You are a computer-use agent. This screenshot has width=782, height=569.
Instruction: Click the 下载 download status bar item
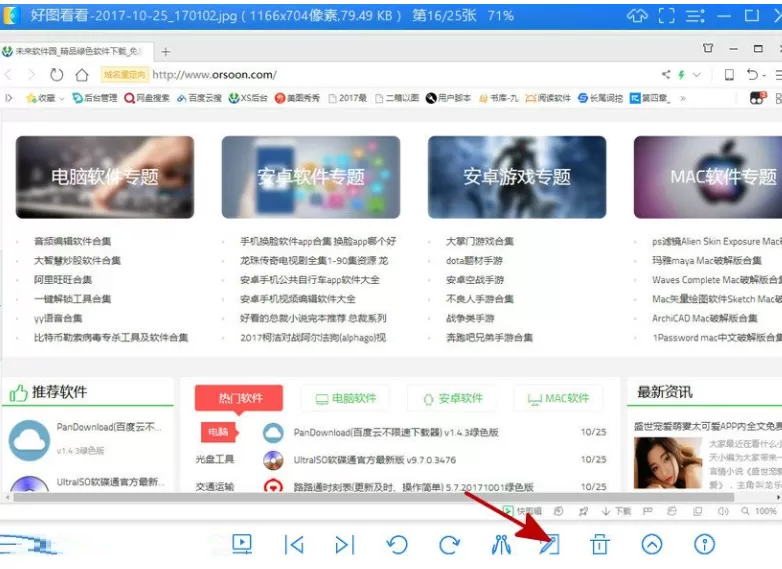616,511
